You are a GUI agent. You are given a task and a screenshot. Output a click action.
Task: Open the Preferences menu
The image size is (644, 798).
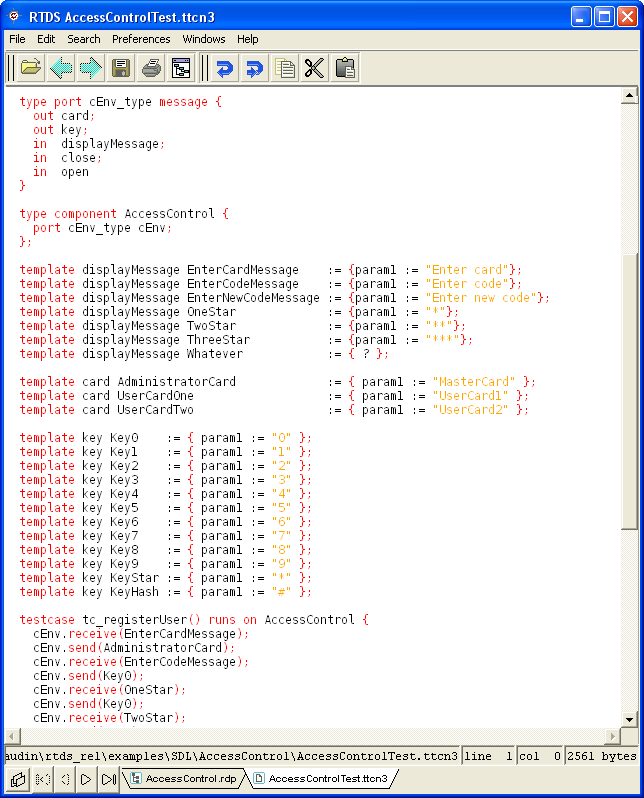(141, 39)
